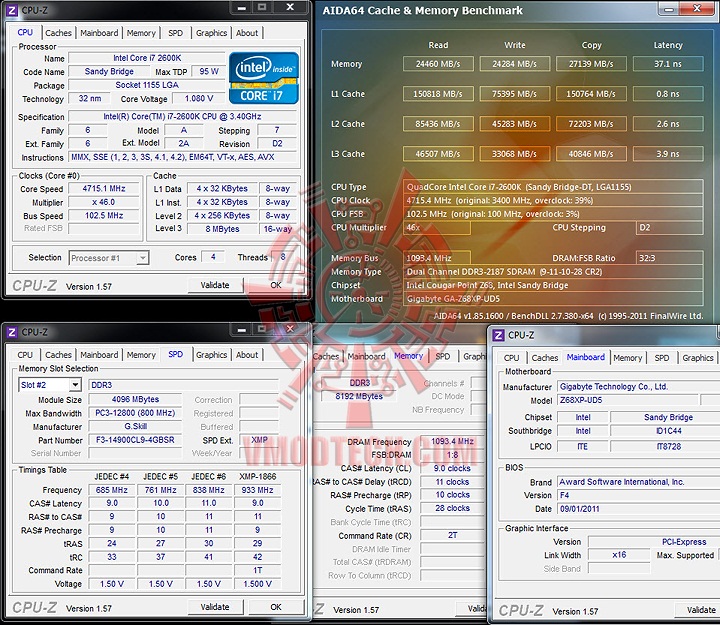Minimize the top-left CPU-Z window

pos(242,7)
